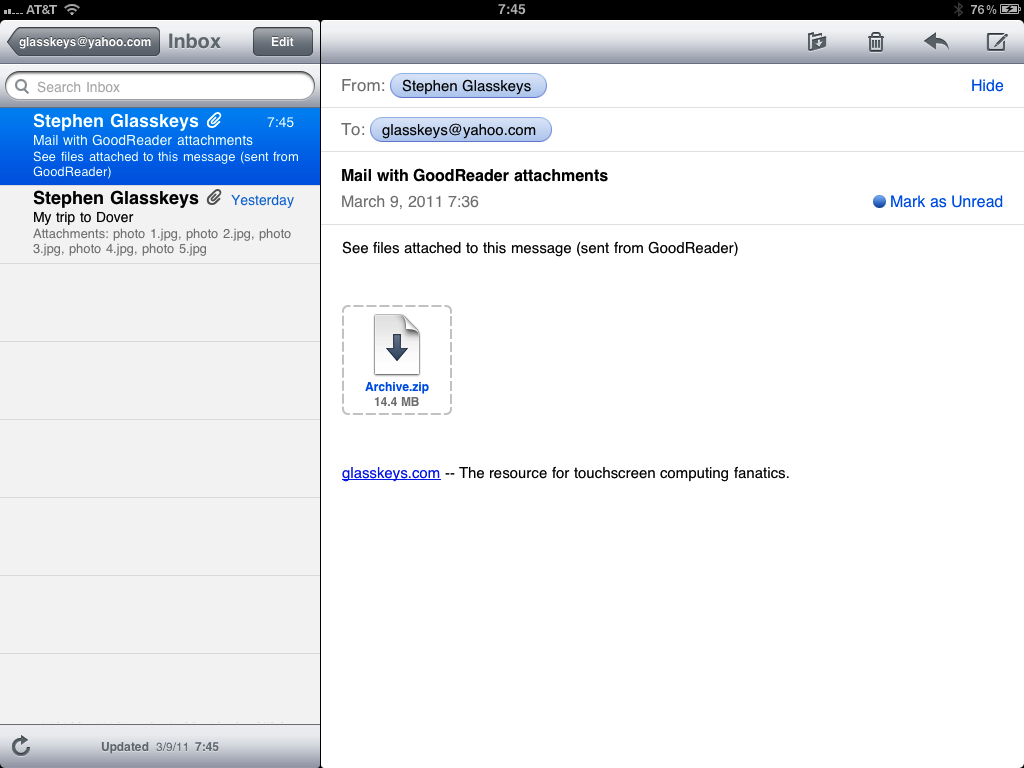Tap the glasskeys@yahoo.com recipient chip

(x=460, y=130)
